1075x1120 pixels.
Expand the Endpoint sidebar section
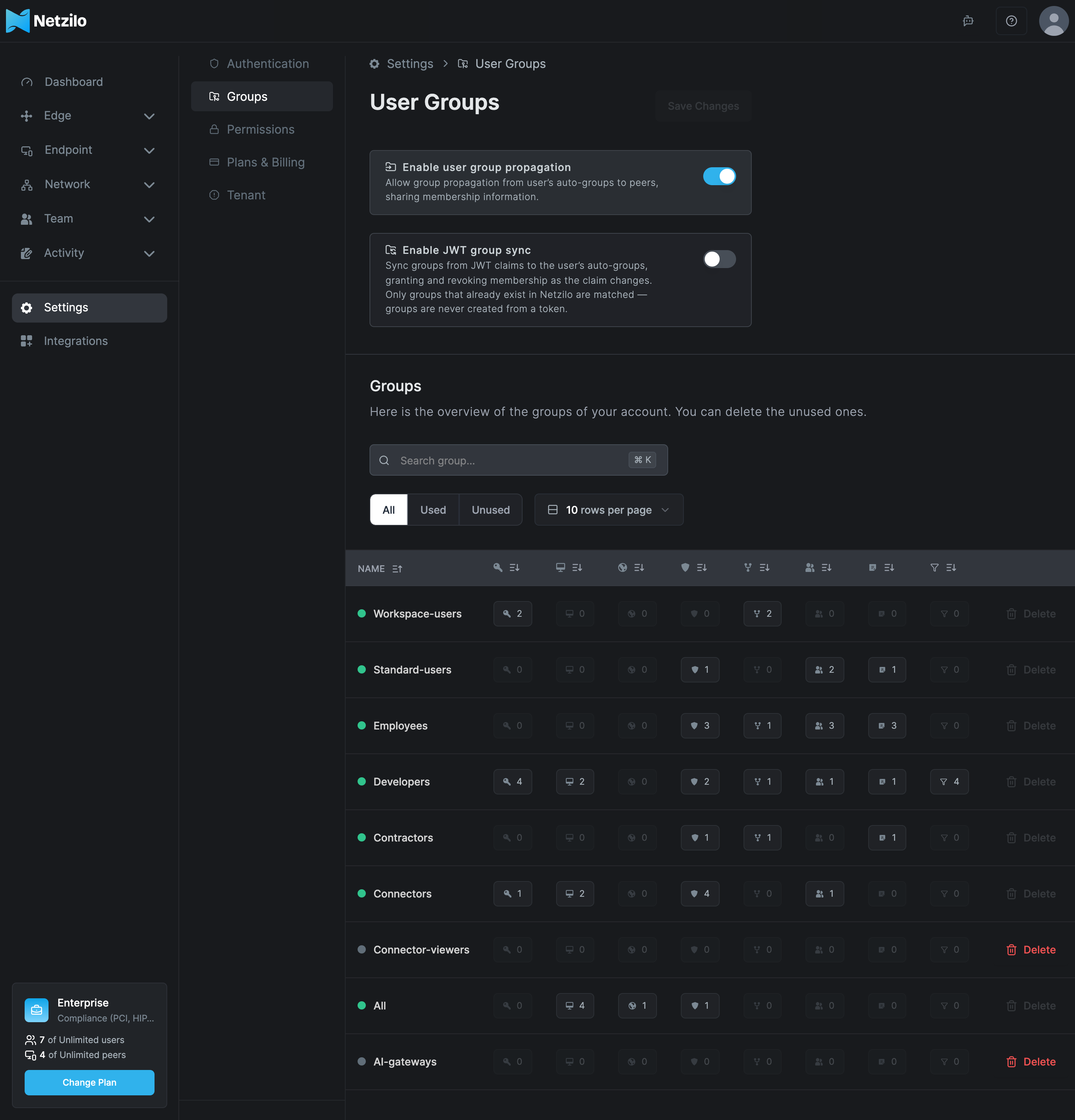coord(89,150)
